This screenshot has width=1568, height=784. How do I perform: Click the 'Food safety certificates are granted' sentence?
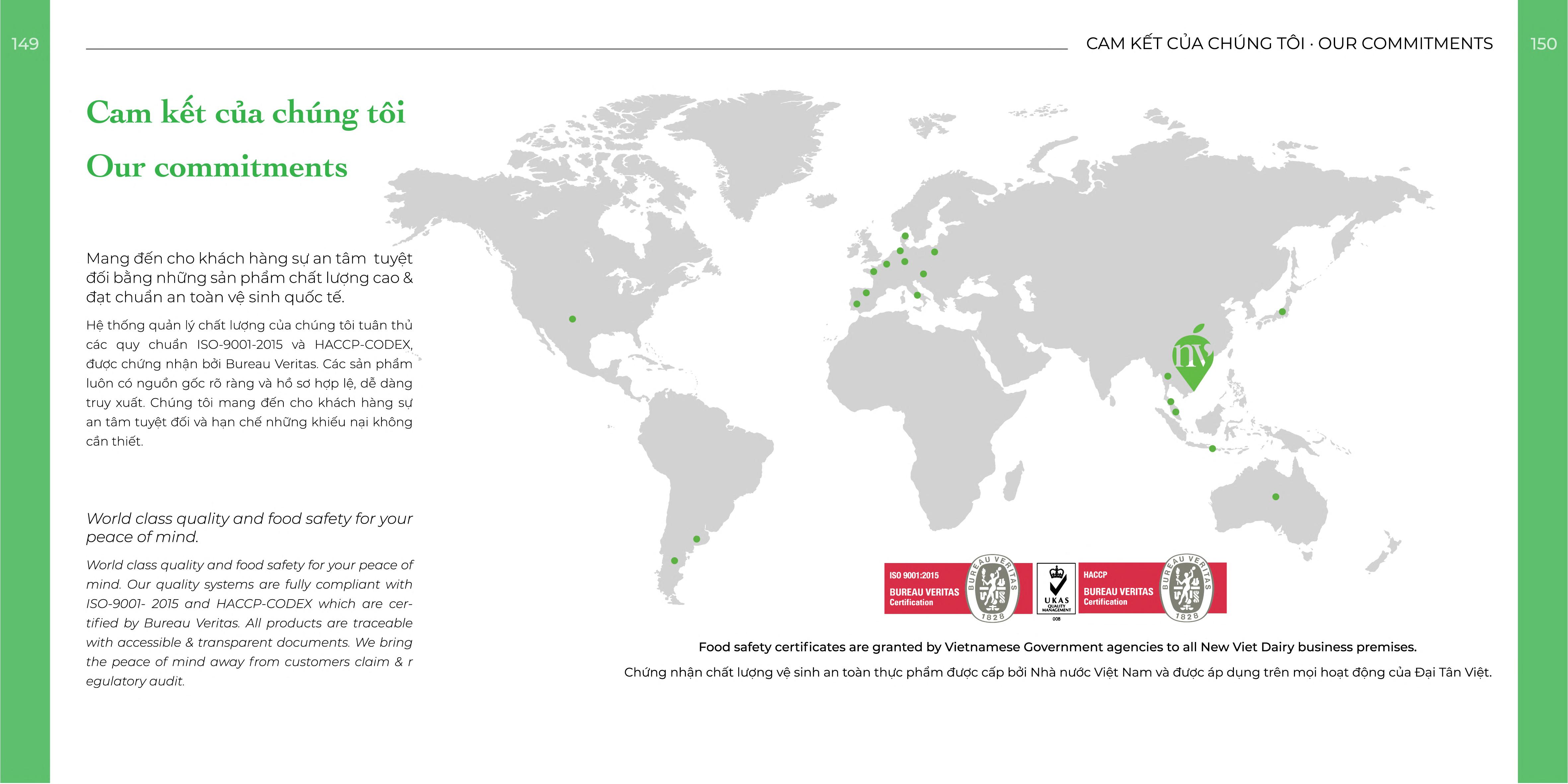pos(1057,646)
